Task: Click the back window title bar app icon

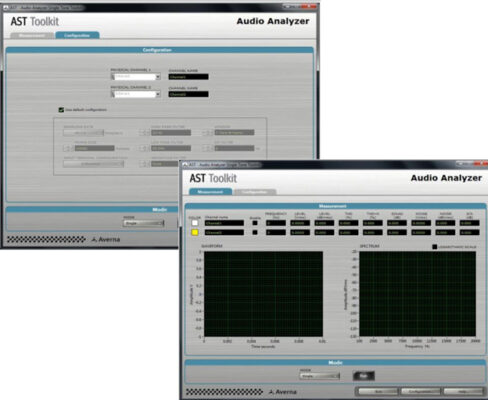Action: tap(6, 8)
